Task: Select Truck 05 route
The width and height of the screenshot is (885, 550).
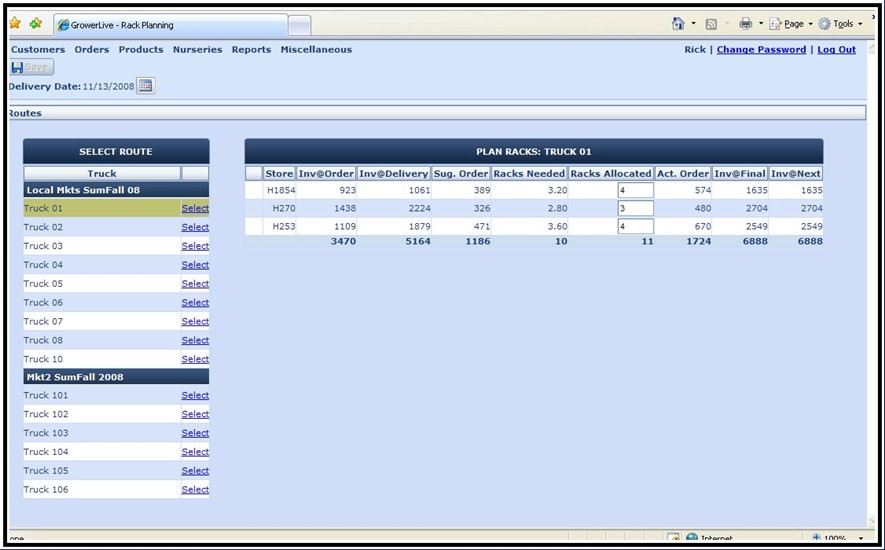Action: pyautogui.click(x=195, y=284)
